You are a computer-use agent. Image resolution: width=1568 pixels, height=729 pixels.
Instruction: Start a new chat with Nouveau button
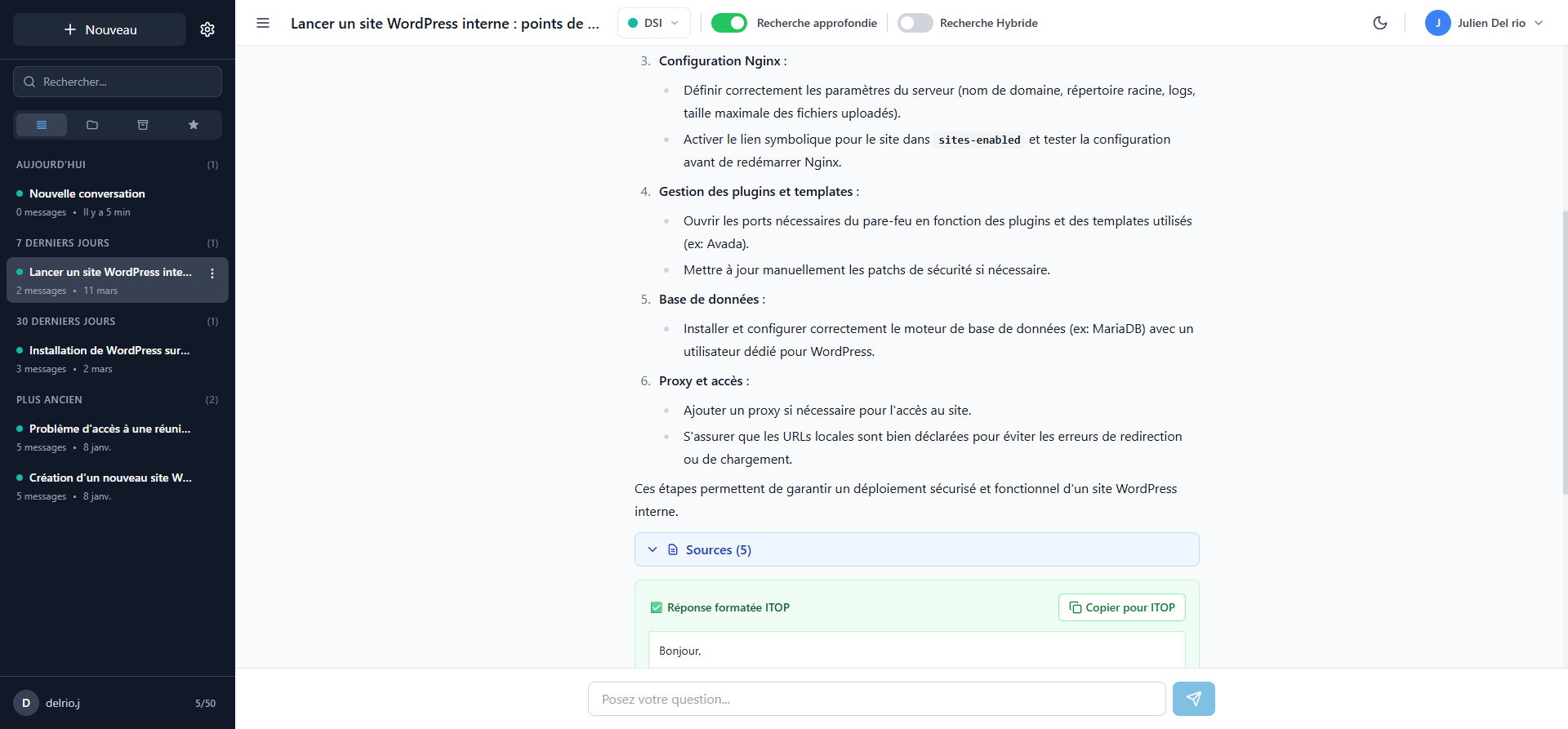pyautogui.click(x=100, y=29)
